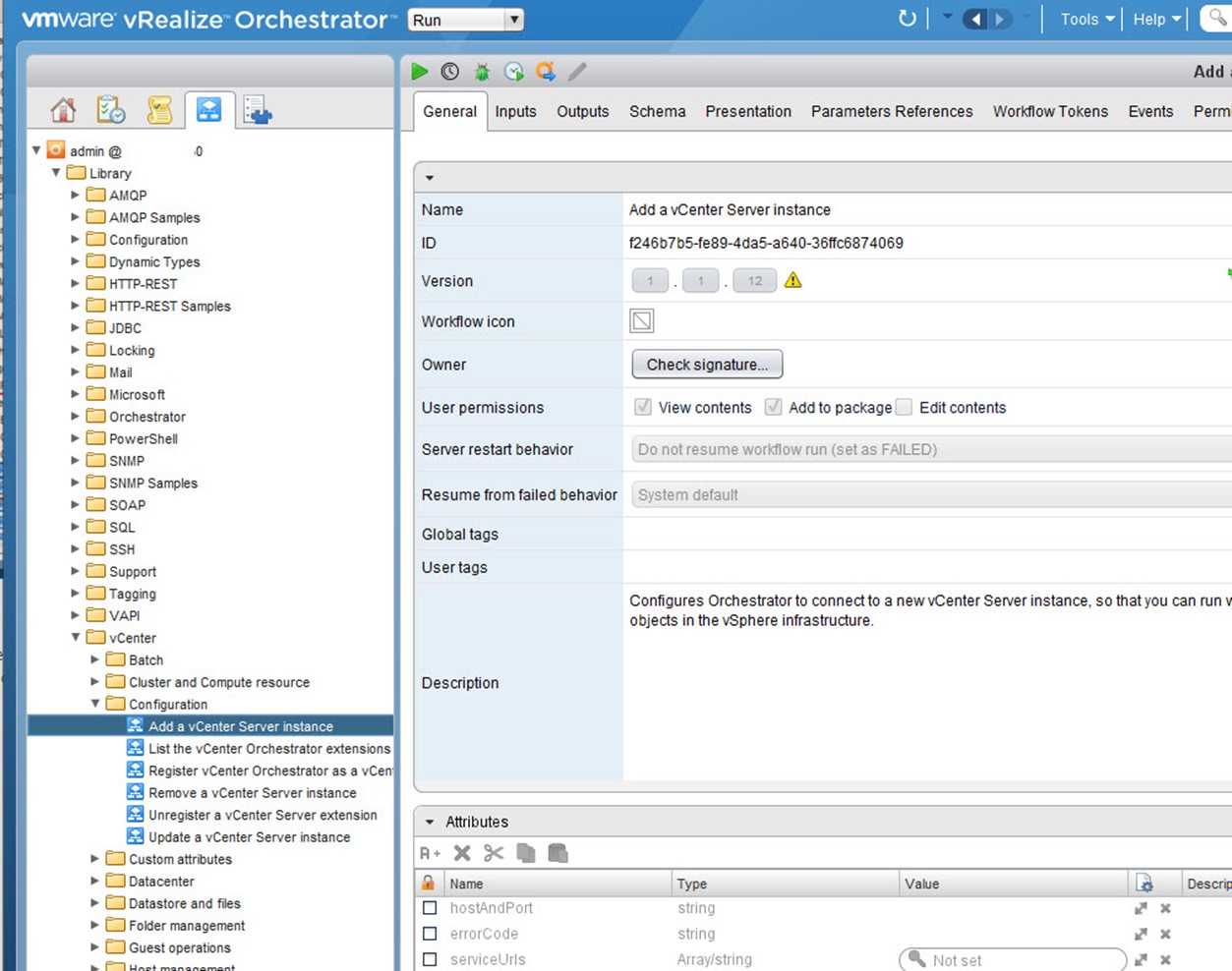Click the schedule workflow clock icon
This screenshot has width=1232, height=971.
(450, 72)
